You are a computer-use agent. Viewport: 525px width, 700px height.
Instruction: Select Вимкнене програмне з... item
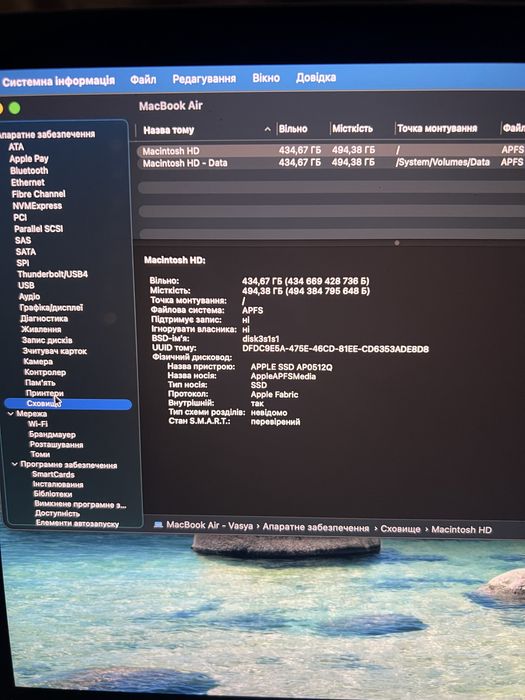[x=80, y=505]
